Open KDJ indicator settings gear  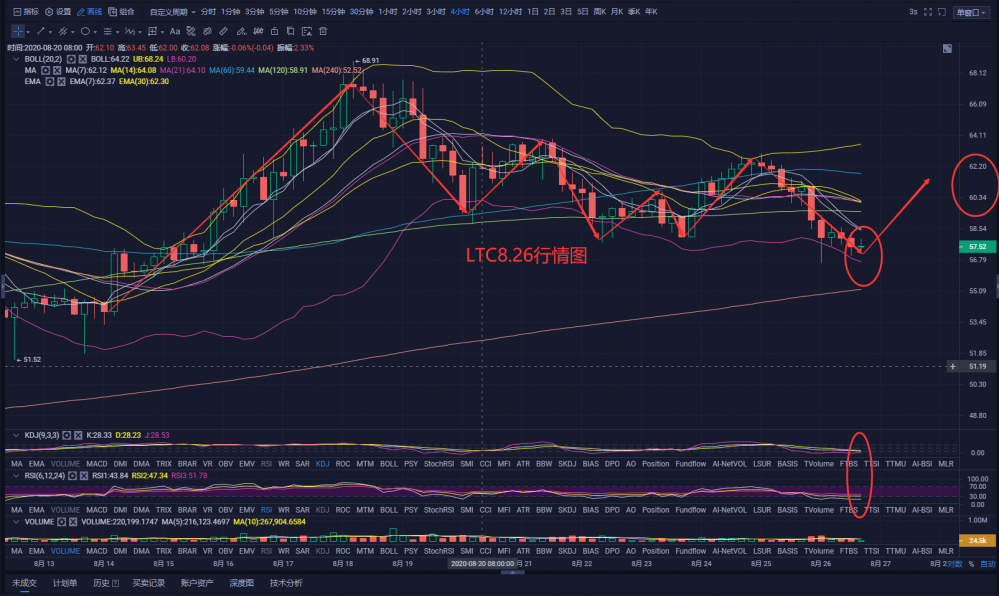(x=66, y=435)
